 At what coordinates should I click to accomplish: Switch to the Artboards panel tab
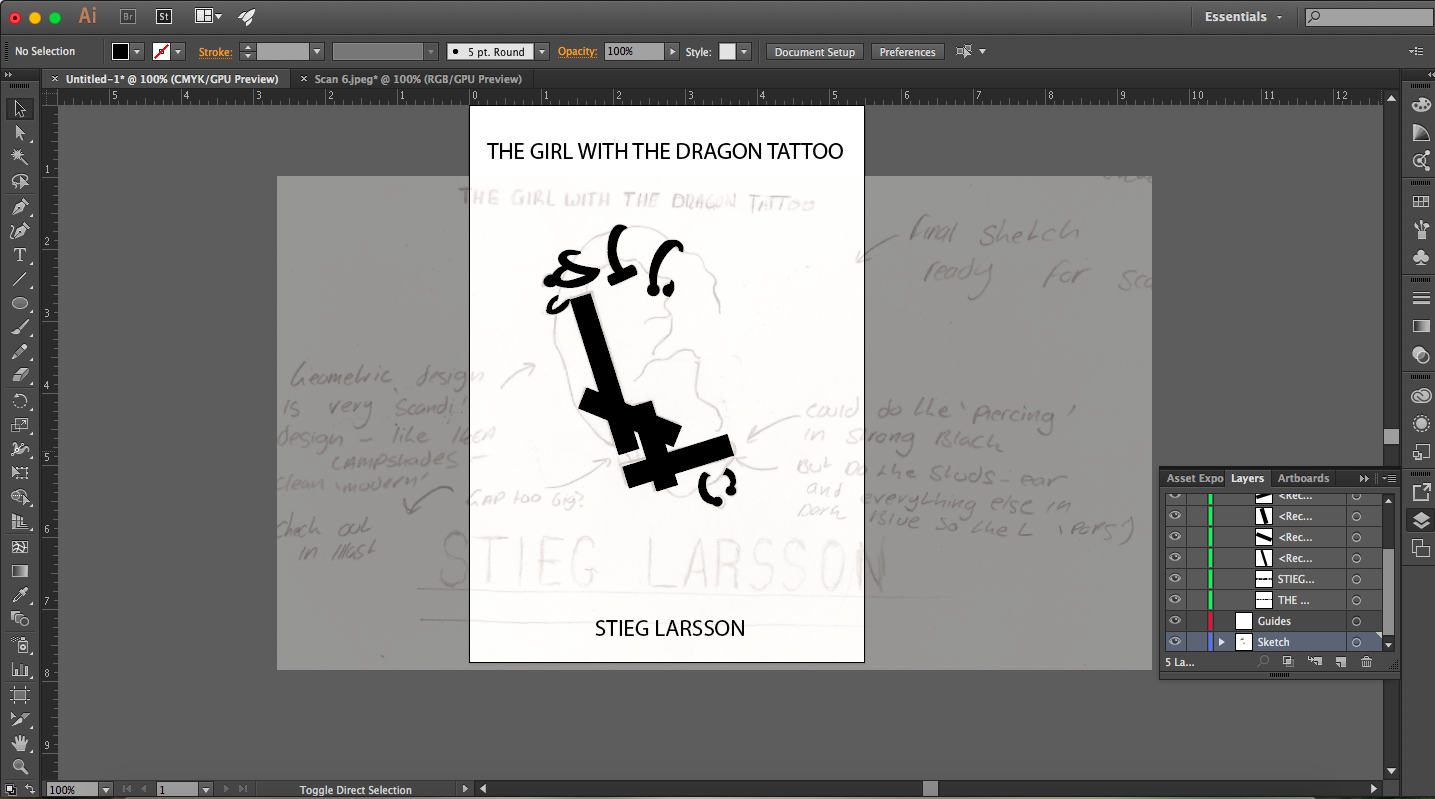(x=1303, y=478)
